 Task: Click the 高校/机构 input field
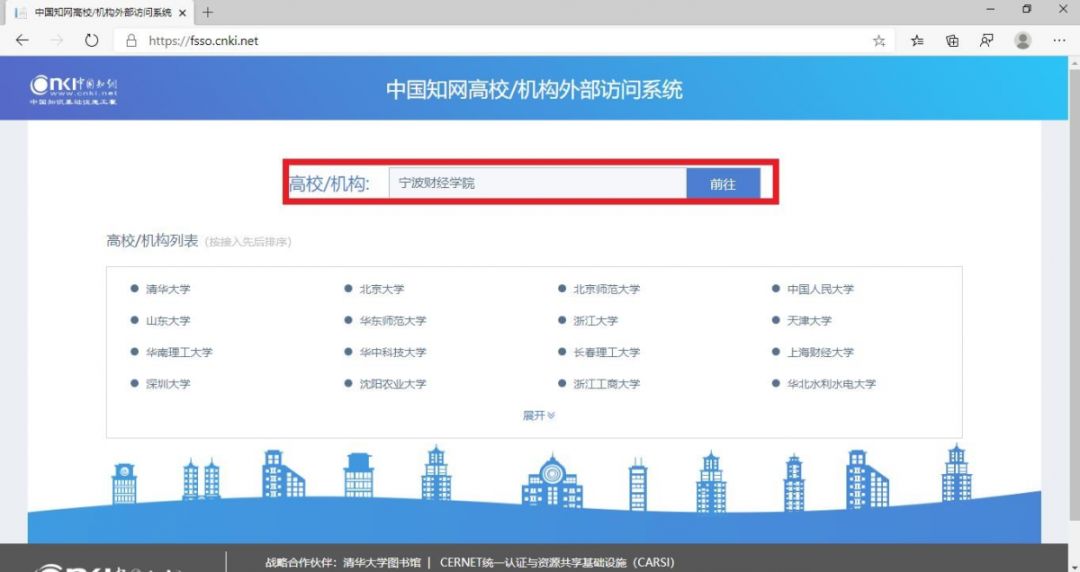538,183
